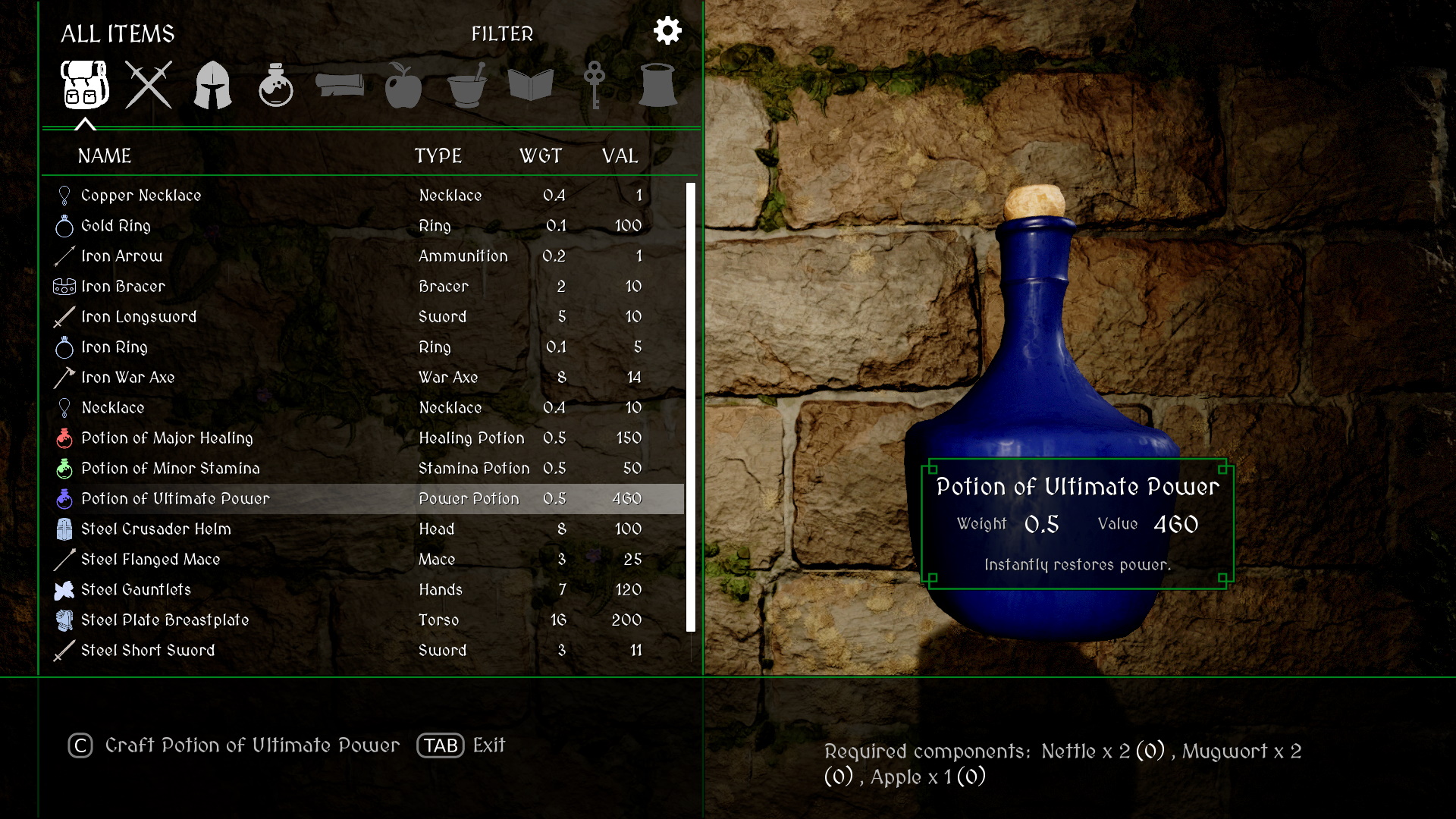Image resolution: width=1456 pixels, height=819 pixels.
Task: Select the books/scrolls filter icon
Action: click(533, 85)
